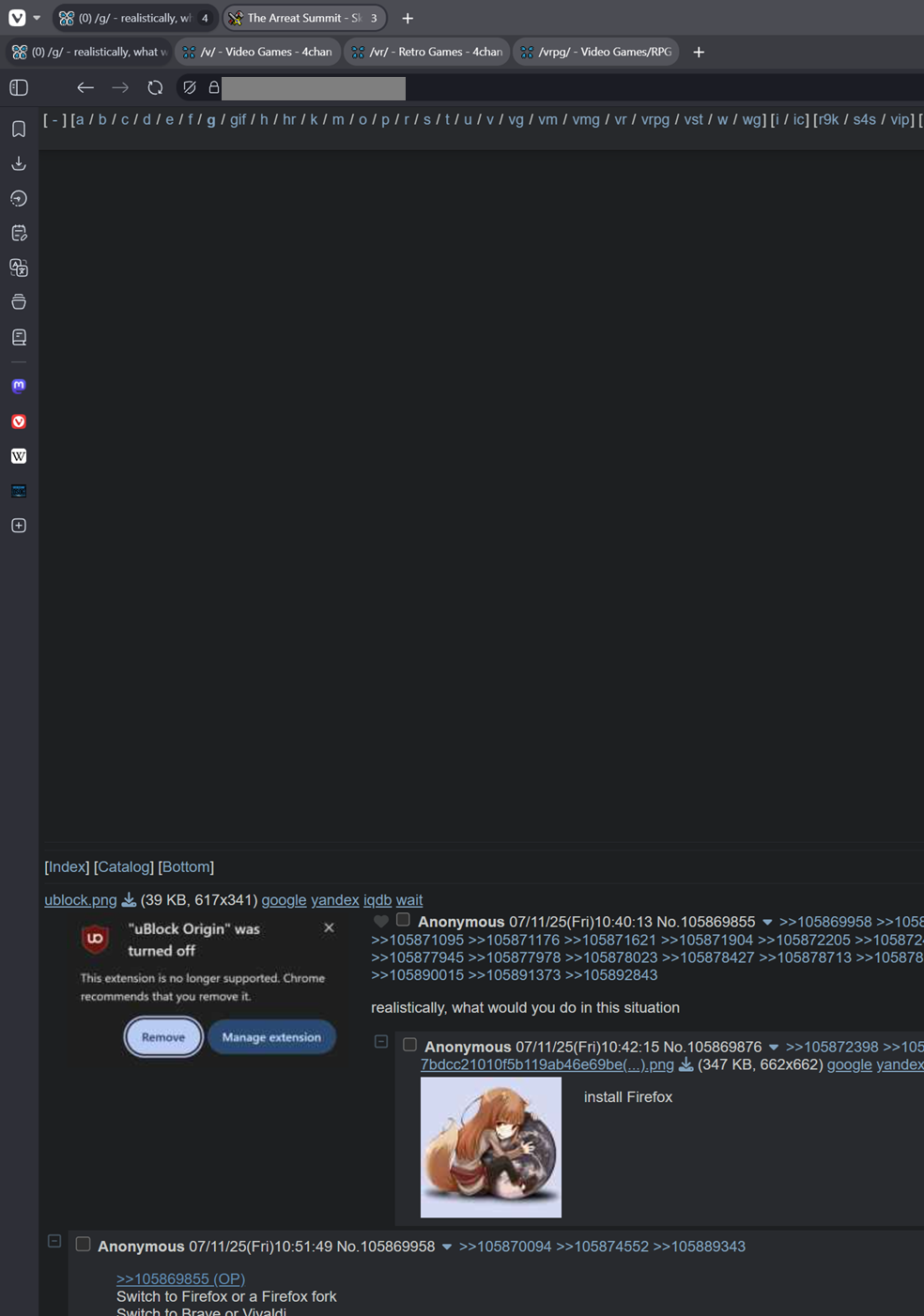This screenshot has width=924, height=1316.
Task: Download the 7bdcc21010f5b119ab46e69be png file
Action: click(x=686, y=1064)
